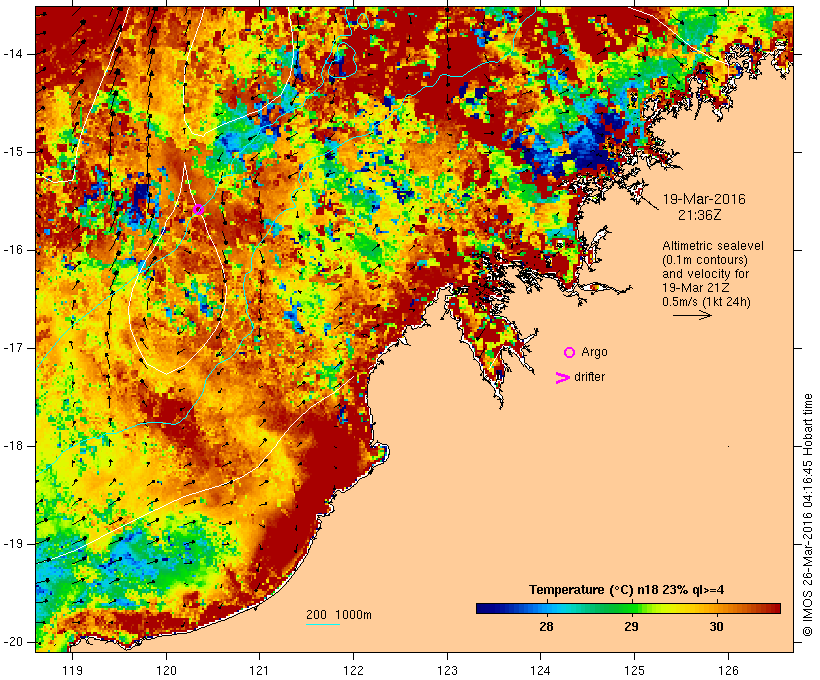Click the 120 longitude axis label
The width and height of the screenshot is (820, 680).
166,670
